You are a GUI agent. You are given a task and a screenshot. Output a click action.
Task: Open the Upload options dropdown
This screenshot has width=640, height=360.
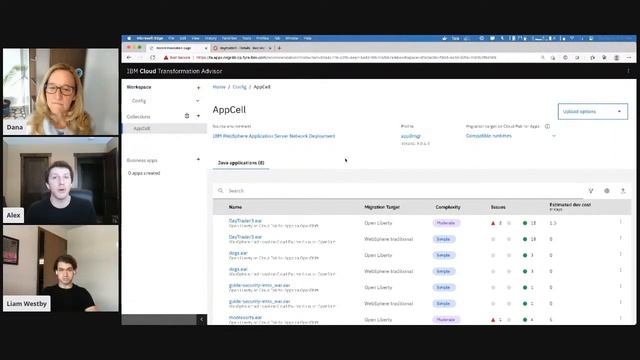click(593, 111)
